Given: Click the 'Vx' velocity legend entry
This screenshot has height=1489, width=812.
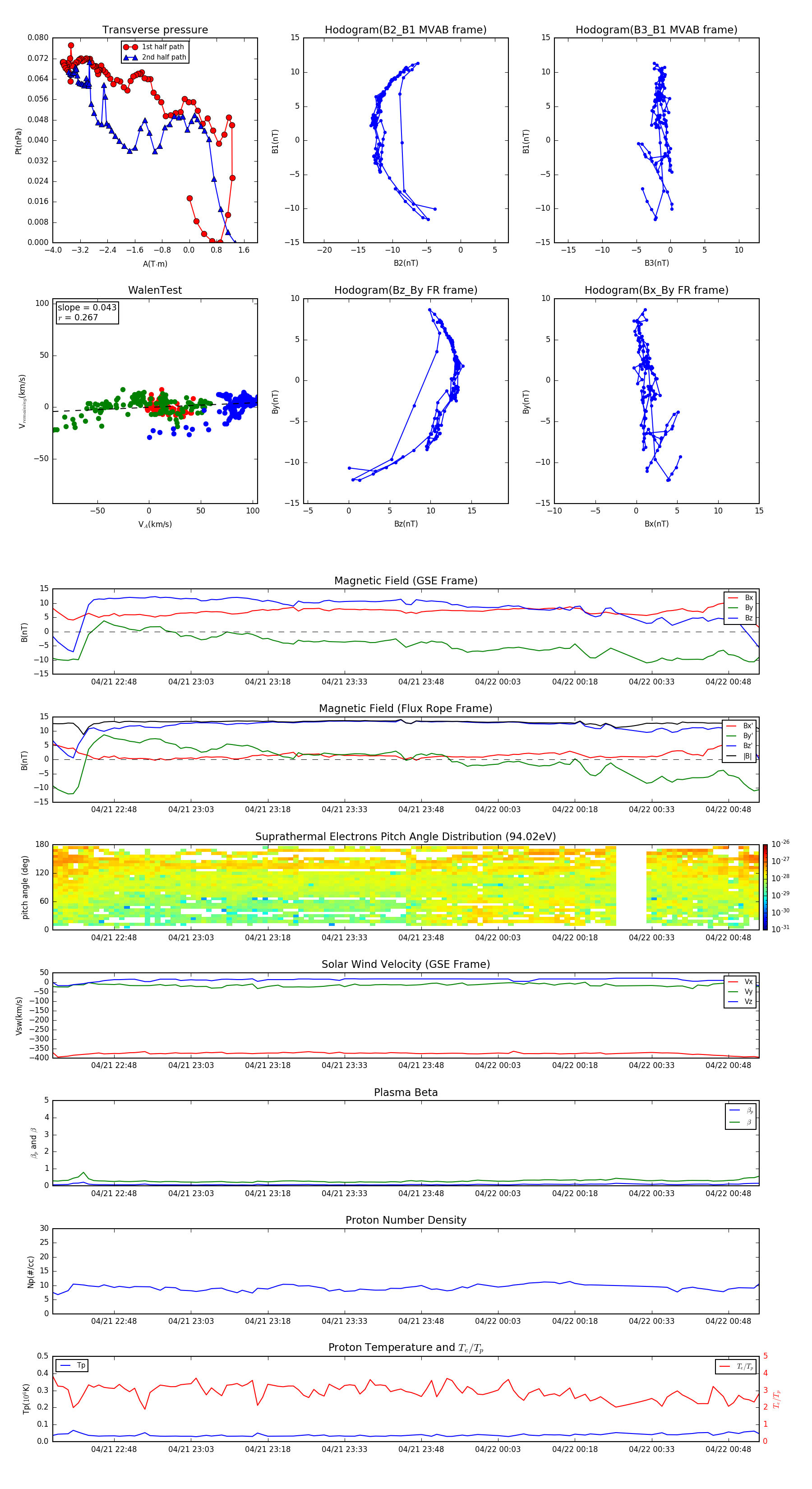Looking at the screenshot, I should click(x=741, y=981).
